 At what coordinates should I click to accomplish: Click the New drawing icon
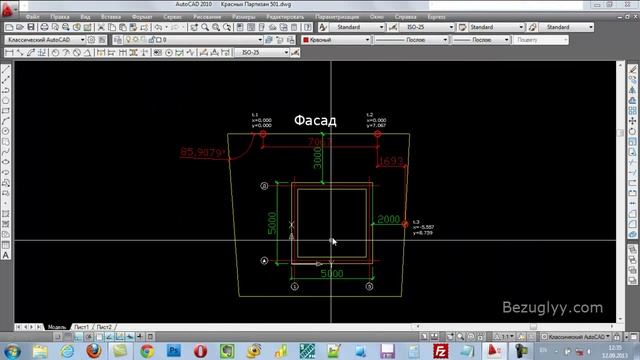pyautogui.click(x=9, y=27)
